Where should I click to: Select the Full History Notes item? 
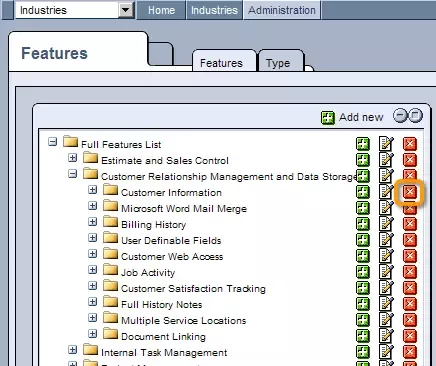point(162,305)
